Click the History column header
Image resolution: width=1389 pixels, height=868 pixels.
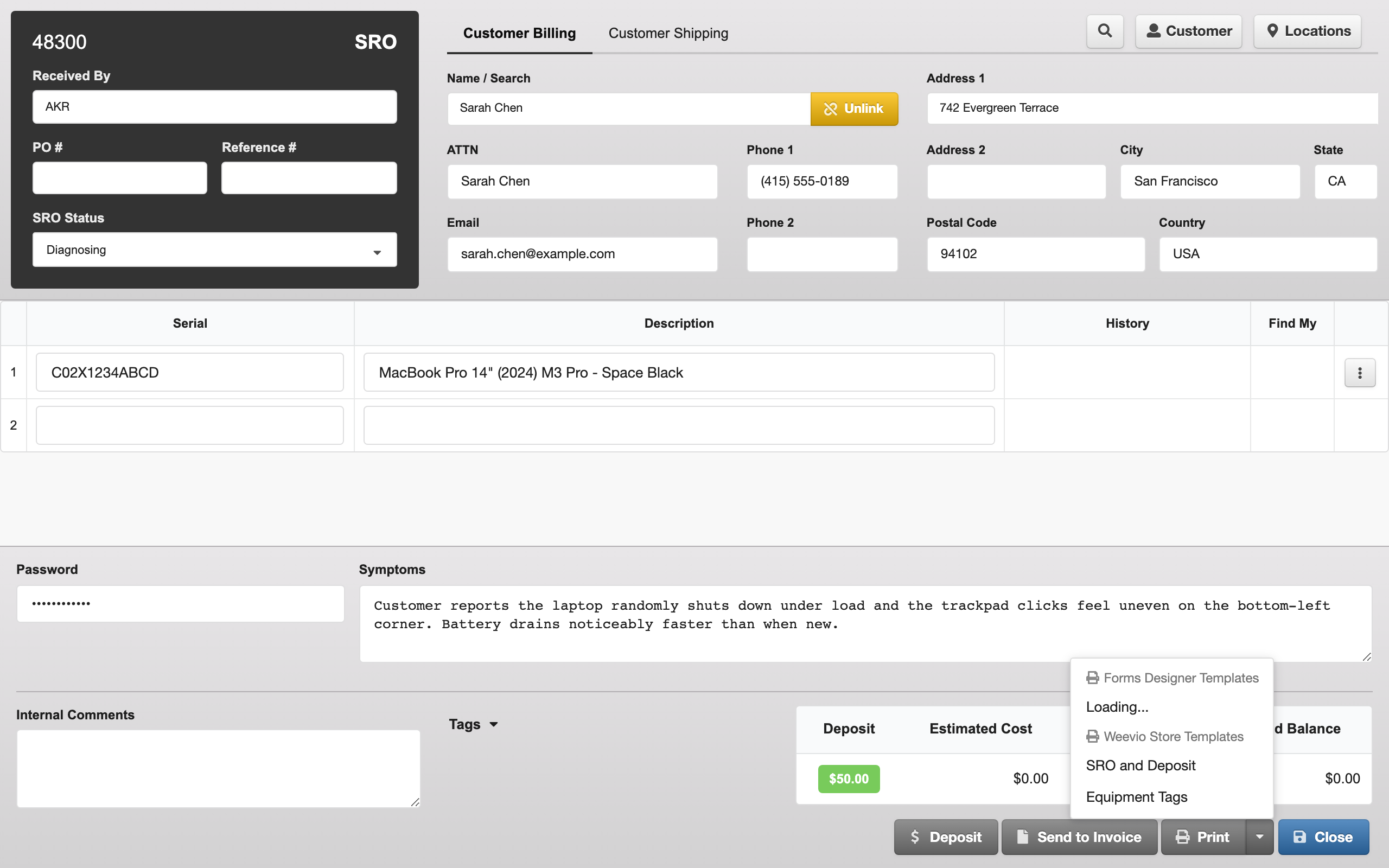[1127, 323]
